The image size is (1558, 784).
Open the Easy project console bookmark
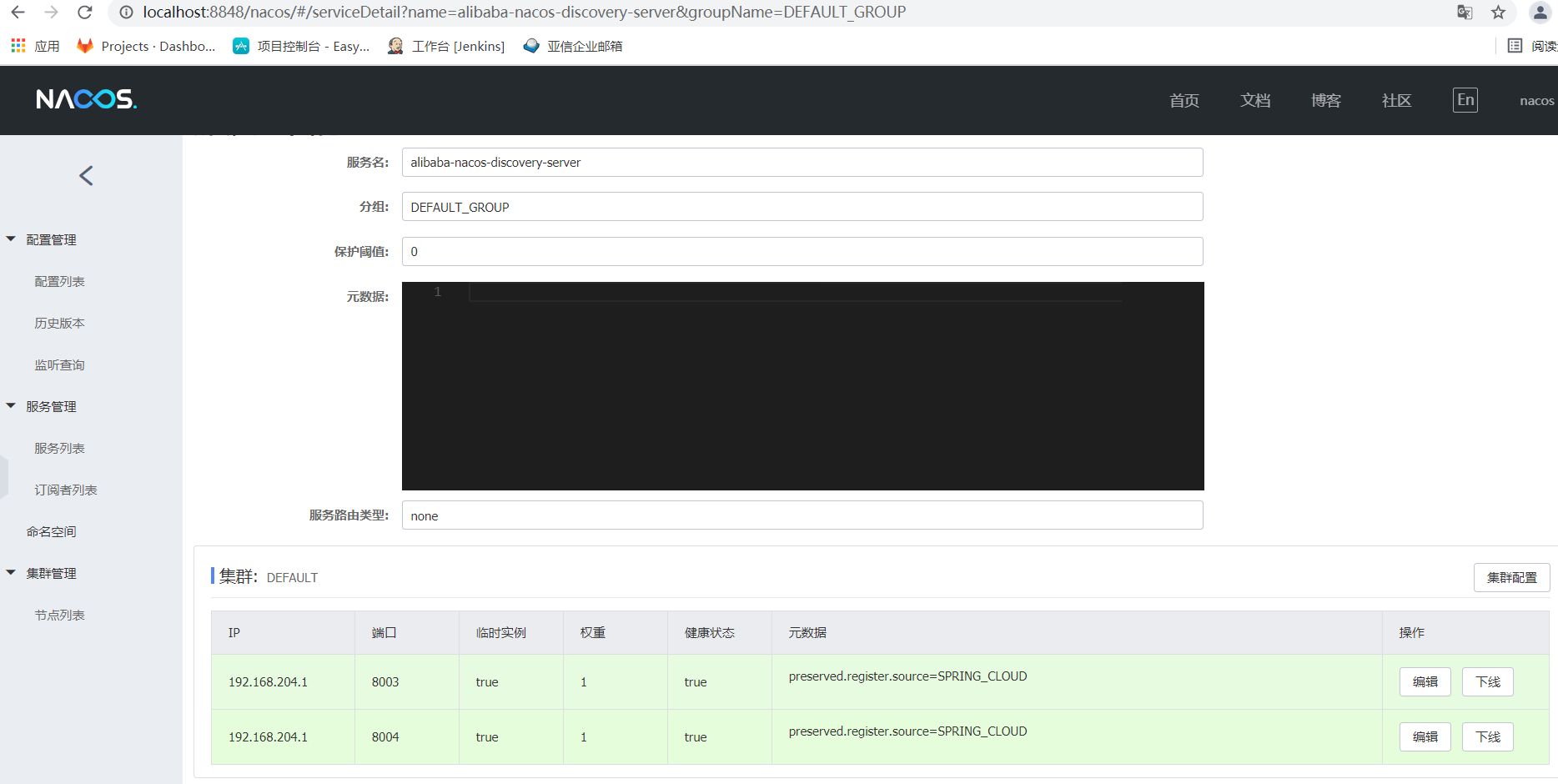[x=301, y=46]
